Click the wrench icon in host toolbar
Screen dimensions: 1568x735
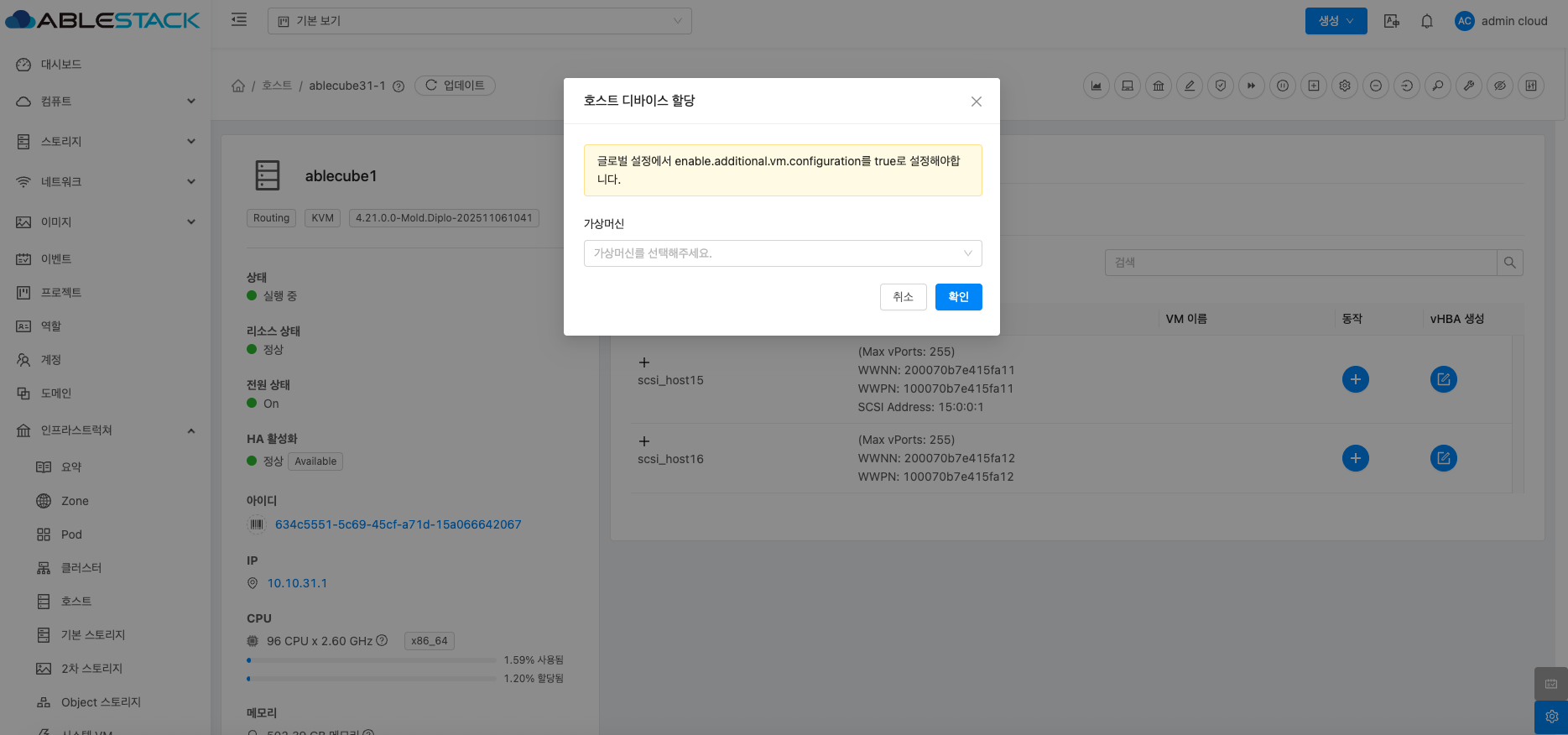[x=1469, y=86]
